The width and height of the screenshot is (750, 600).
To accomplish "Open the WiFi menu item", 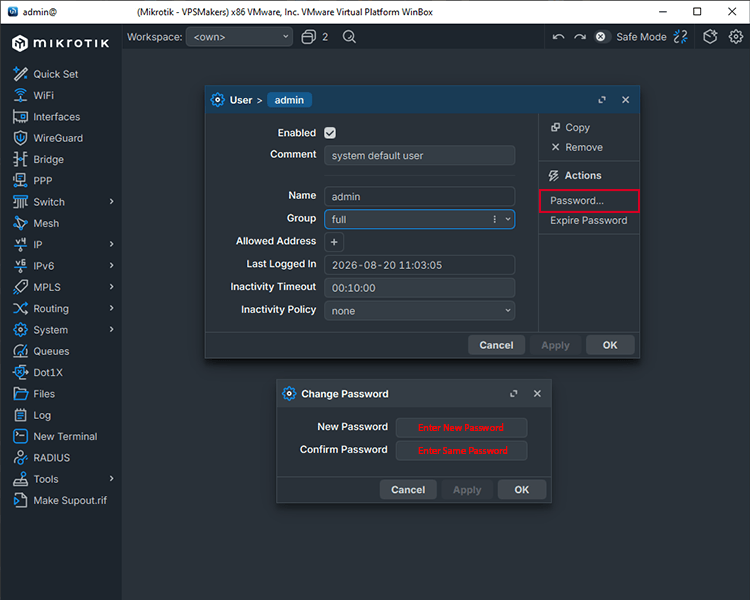I will 33,95.
